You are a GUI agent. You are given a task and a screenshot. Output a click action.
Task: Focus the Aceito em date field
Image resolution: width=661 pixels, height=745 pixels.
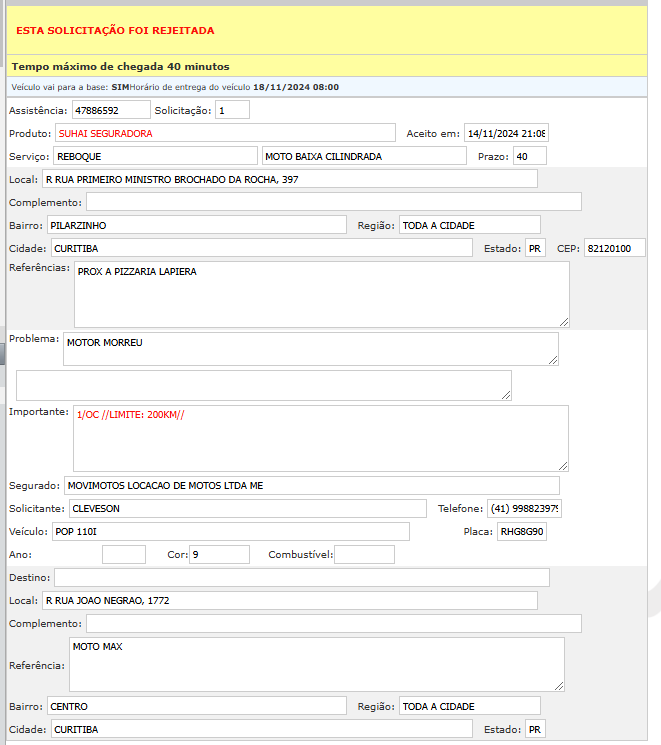[x=506, y=133]
